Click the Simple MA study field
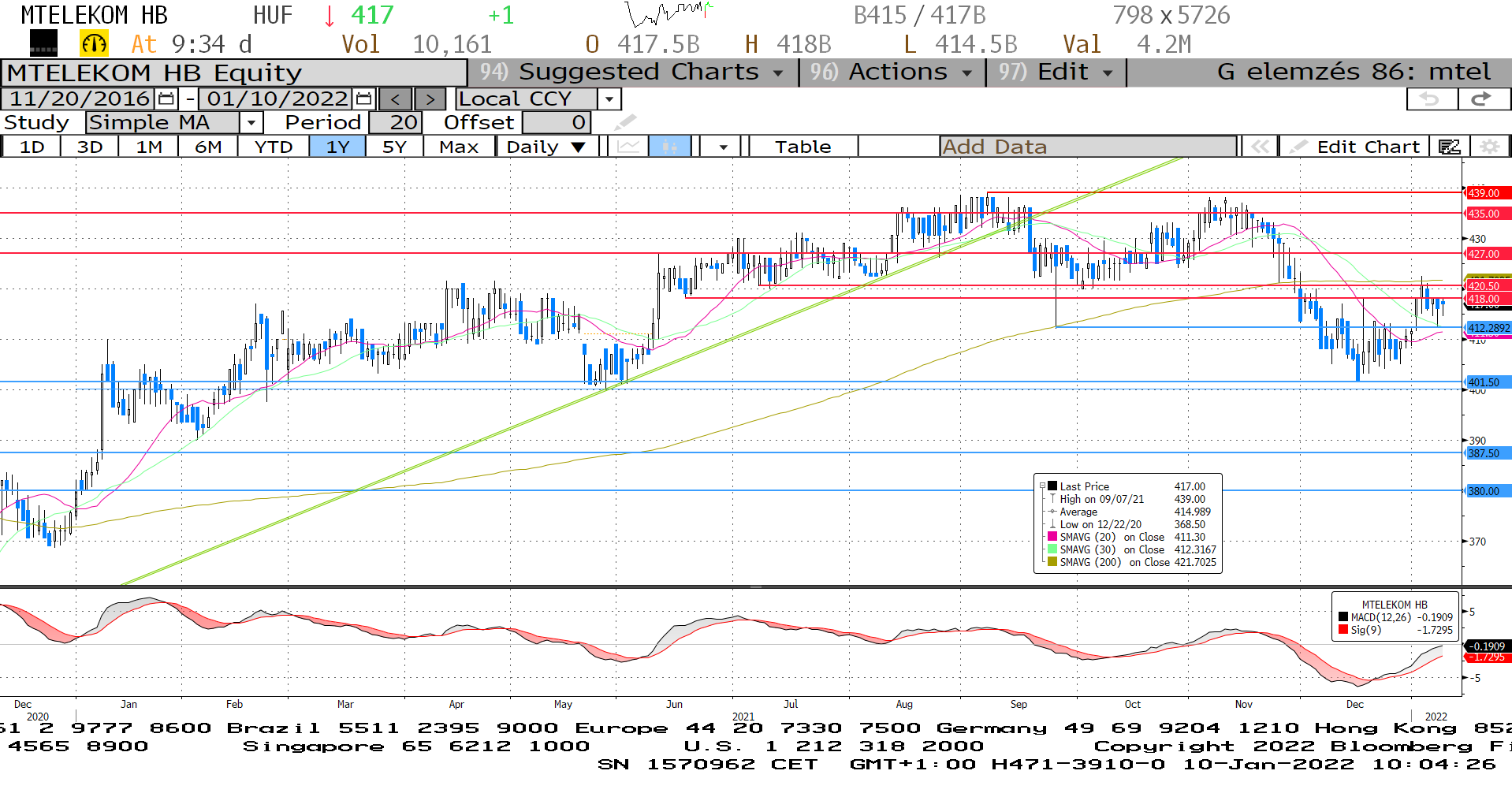Viewport: 1512px width, 808px height. [163, 123]
